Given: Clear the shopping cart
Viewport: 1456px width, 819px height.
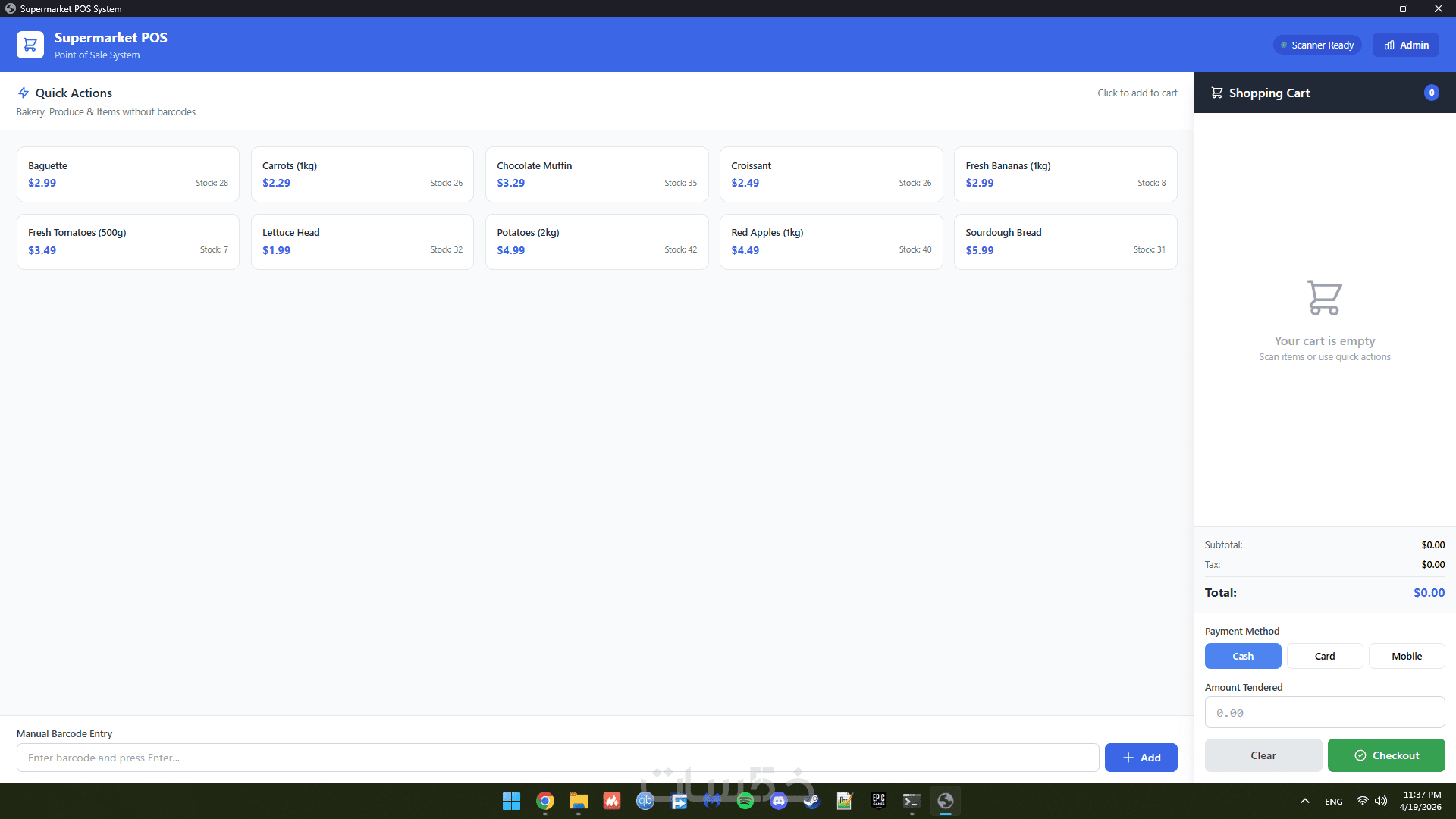Looking at the screenshot, I should (1263, 755).
